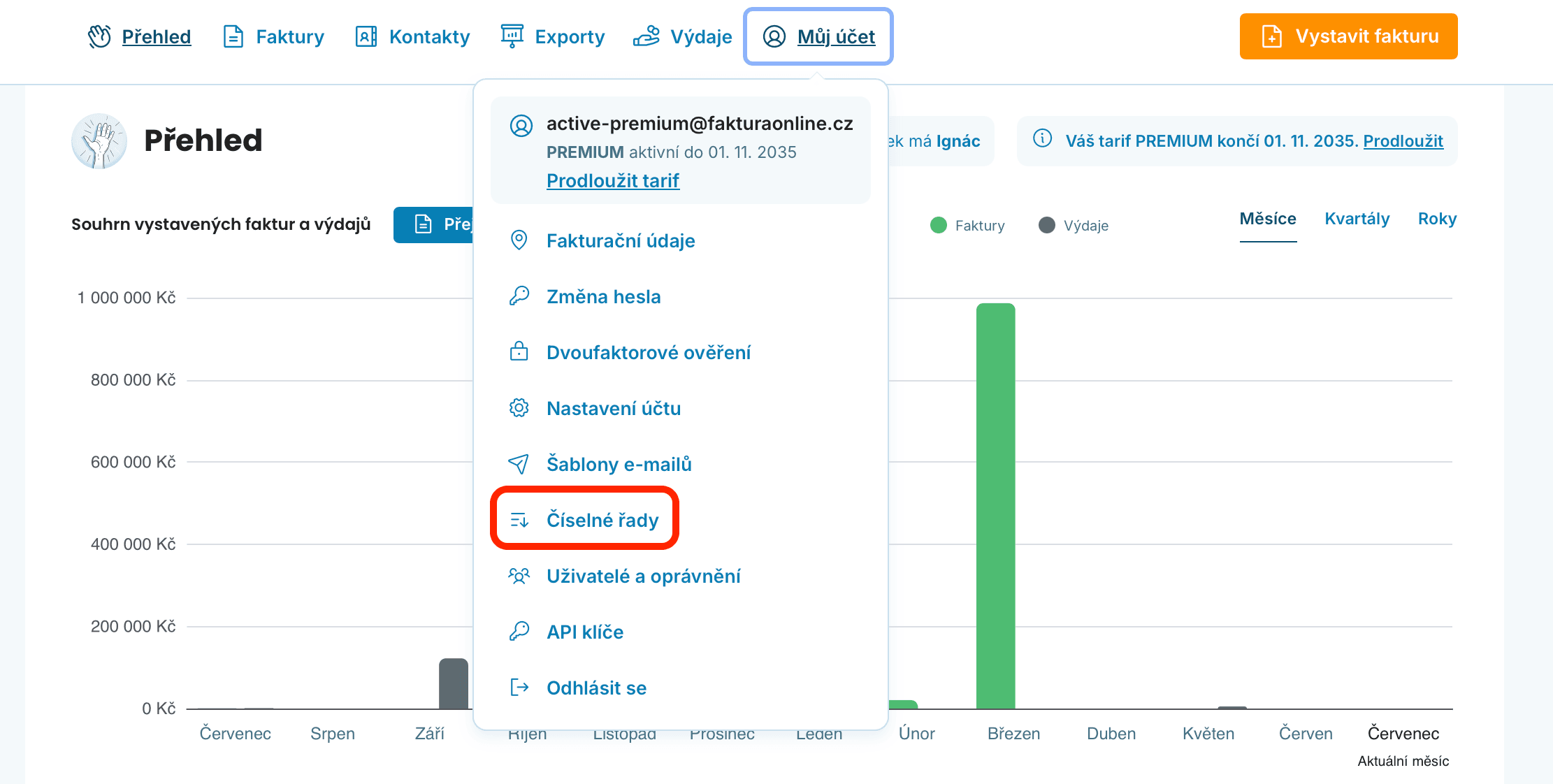Select Změna hesla menu entry
The width and height of the screenshot is (1553, 784).
(x=603, y=296)
